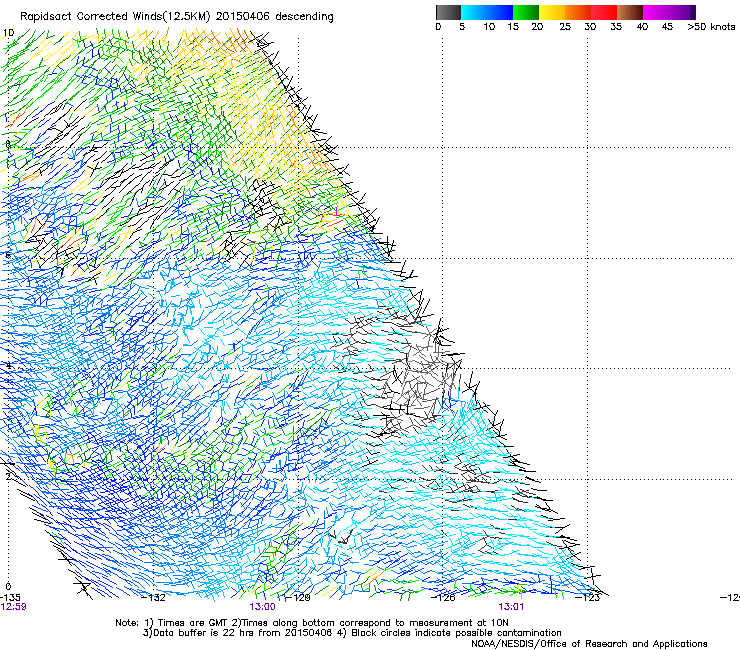
Task: Click longitude axis label '-126'
Action: tap(443, 598)
